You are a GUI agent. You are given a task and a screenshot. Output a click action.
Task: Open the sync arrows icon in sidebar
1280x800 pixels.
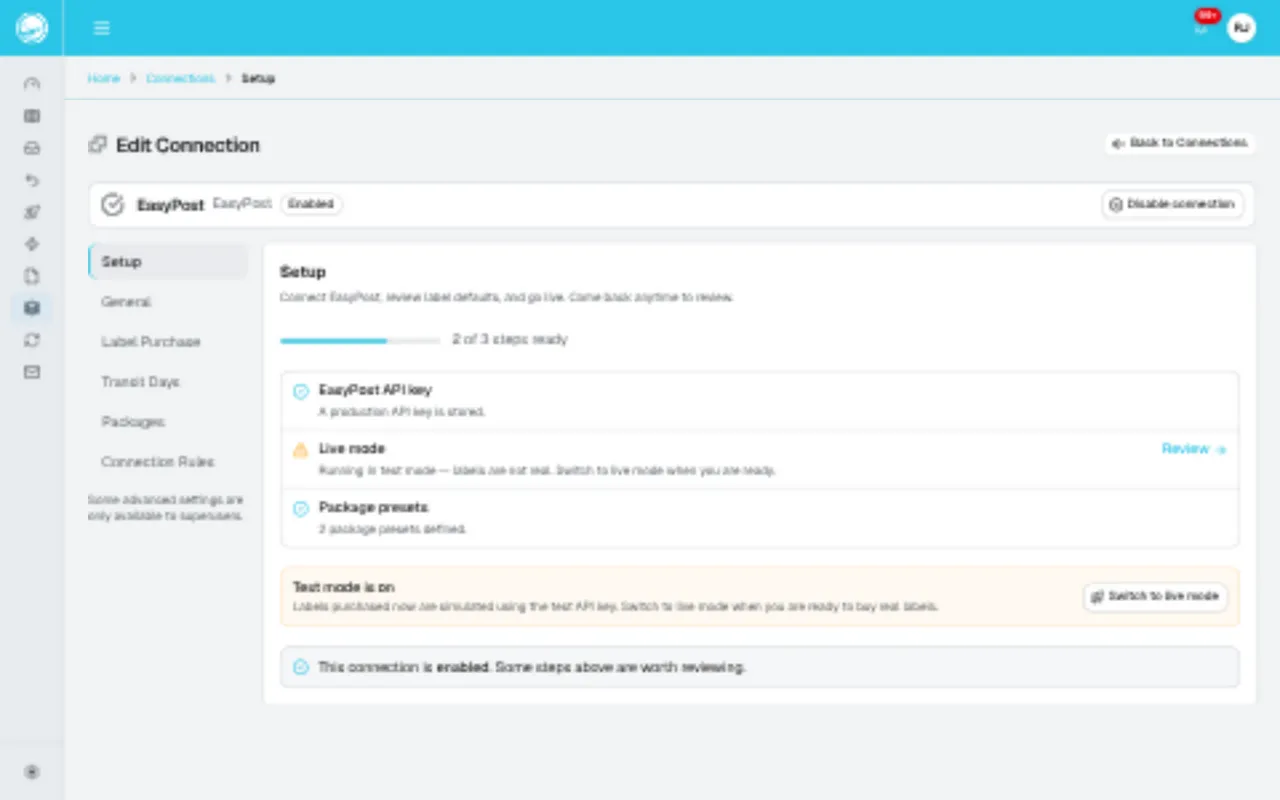[32, 340]
